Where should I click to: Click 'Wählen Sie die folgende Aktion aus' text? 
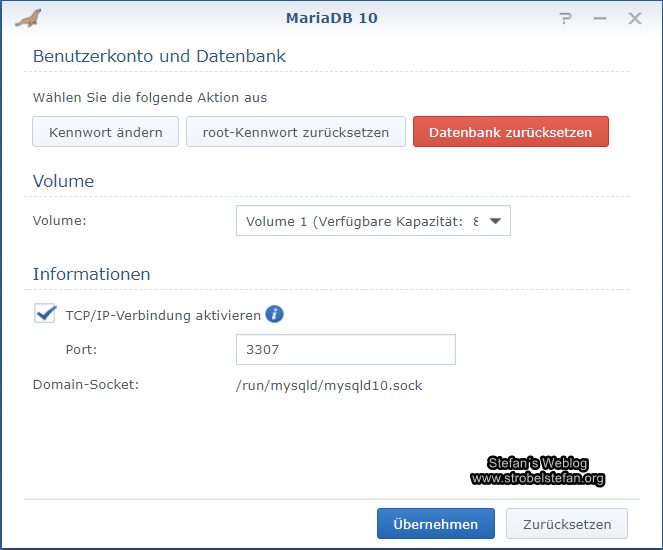150,98
